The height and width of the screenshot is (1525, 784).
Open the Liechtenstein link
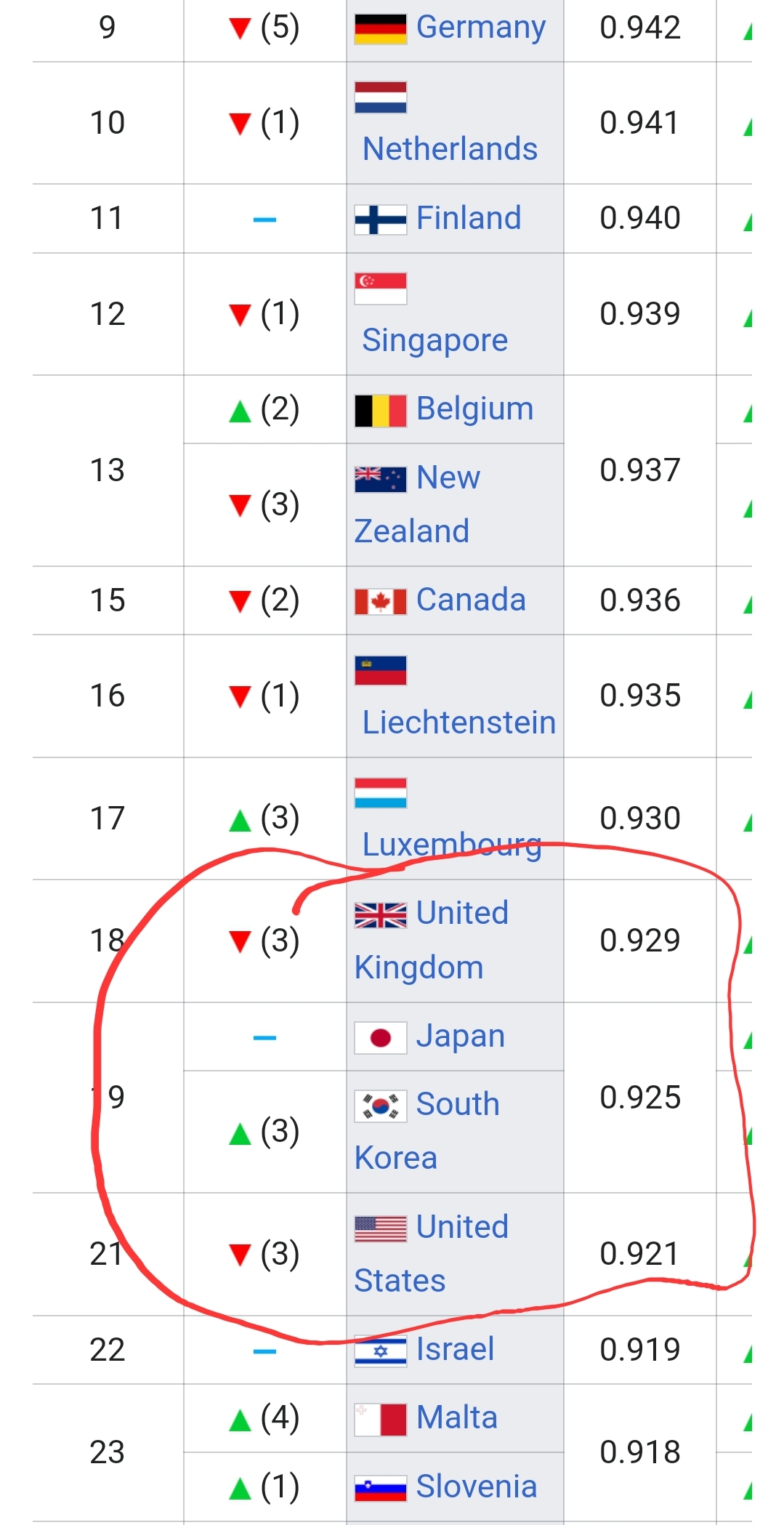458,723
